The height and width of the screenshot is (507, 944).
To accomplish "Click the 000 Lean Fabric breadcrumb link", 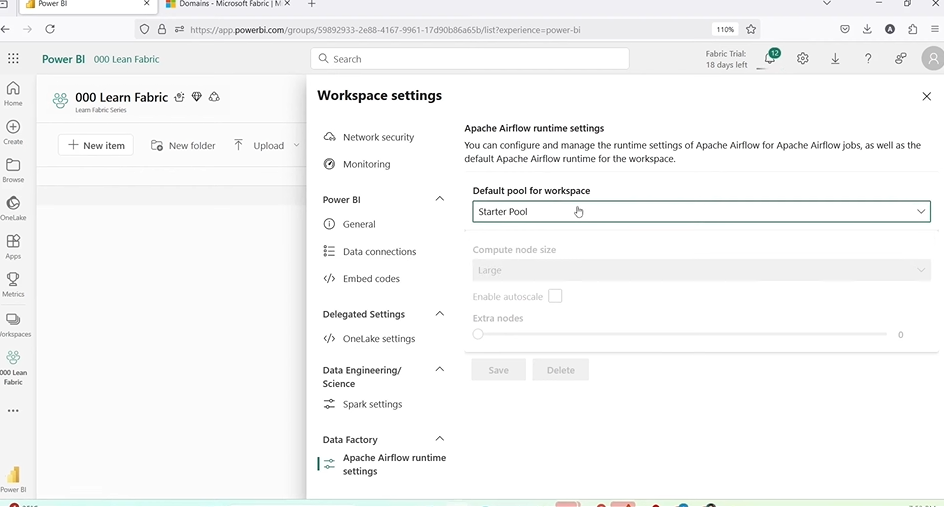I will 126,59.
